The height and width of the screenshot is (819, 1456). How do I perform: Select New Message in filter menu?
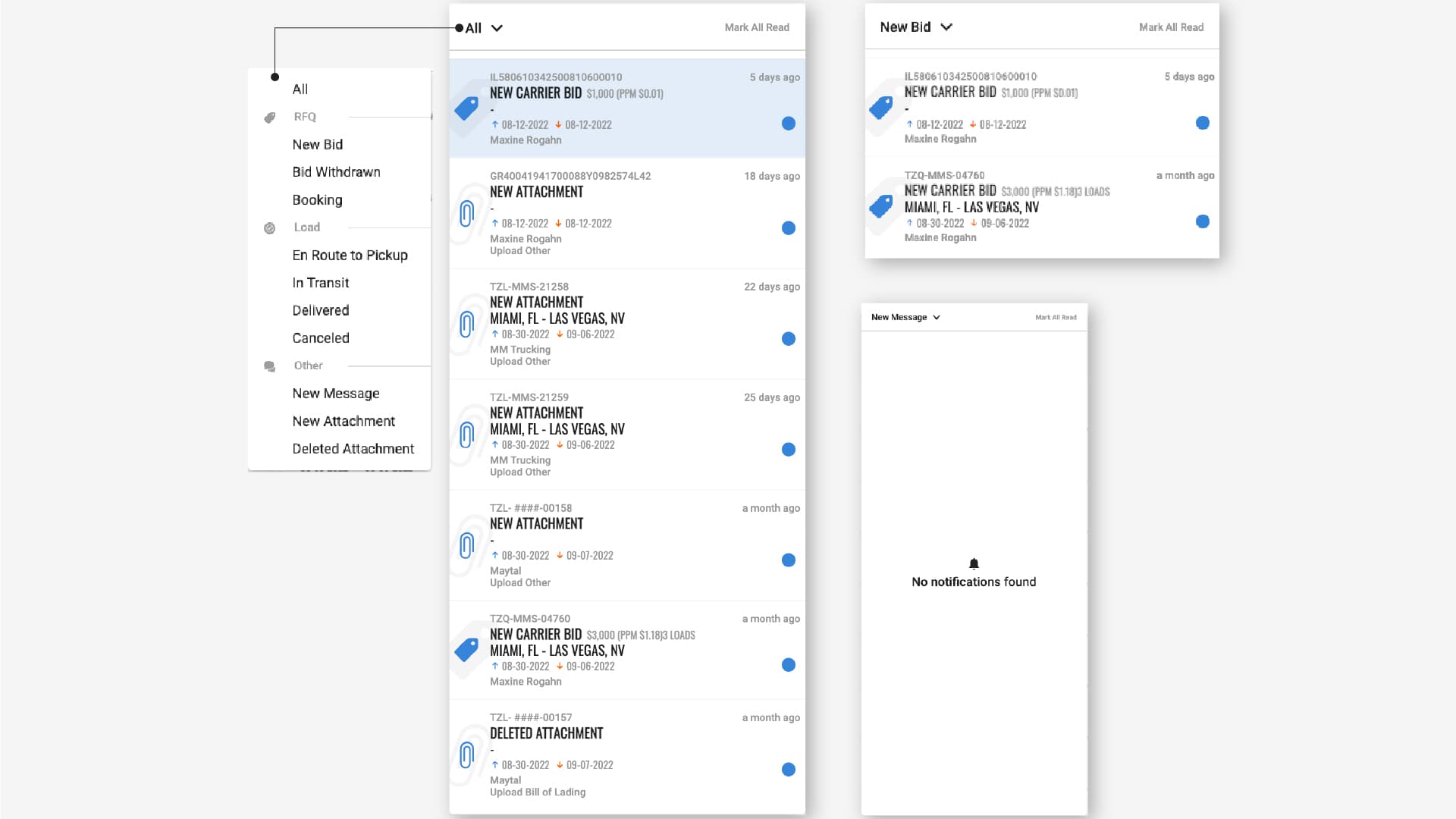pos(336,394)
